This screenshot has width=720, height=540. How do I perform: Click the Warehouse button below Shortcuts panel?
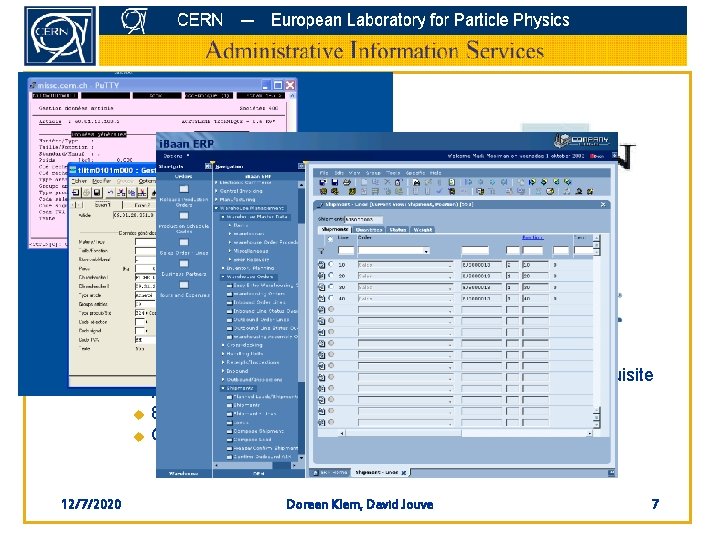point(184,473)
